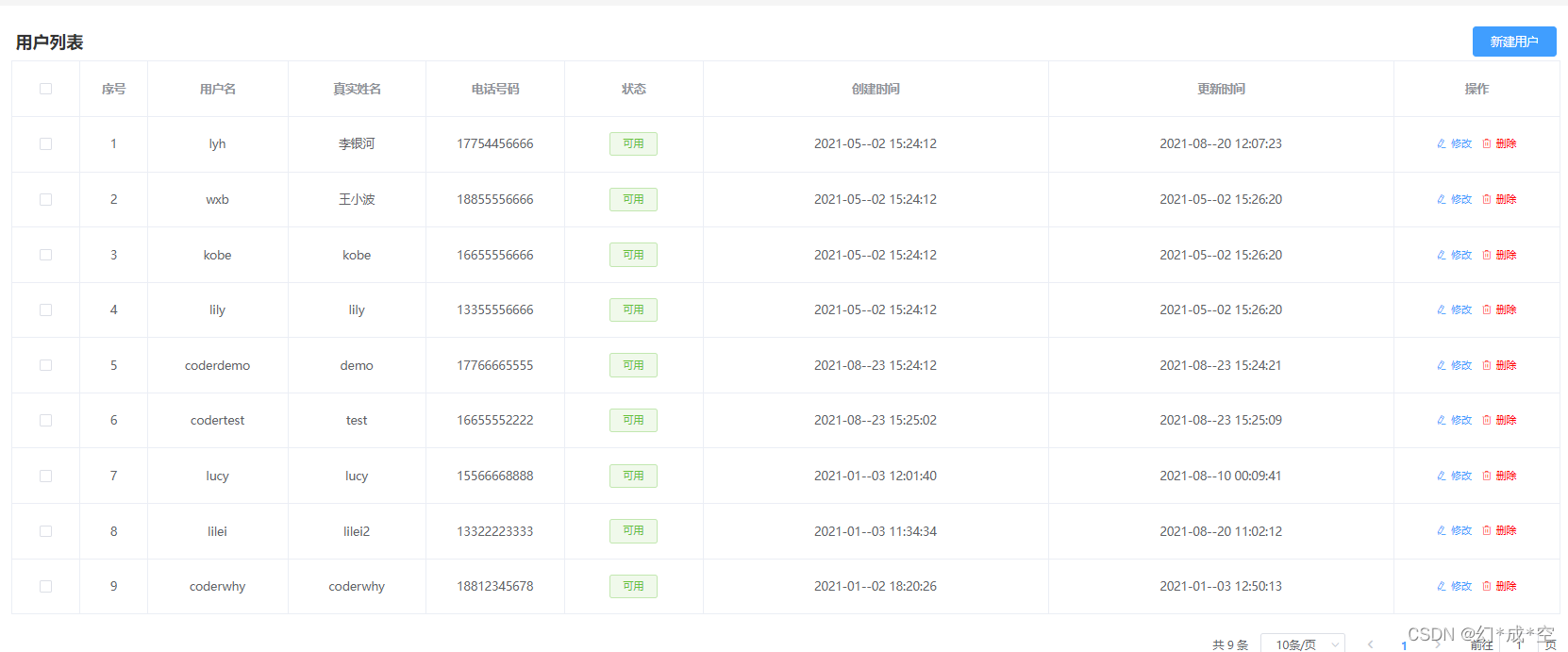Click the pencil 修改 button for lyh

tap(1454, 143)
